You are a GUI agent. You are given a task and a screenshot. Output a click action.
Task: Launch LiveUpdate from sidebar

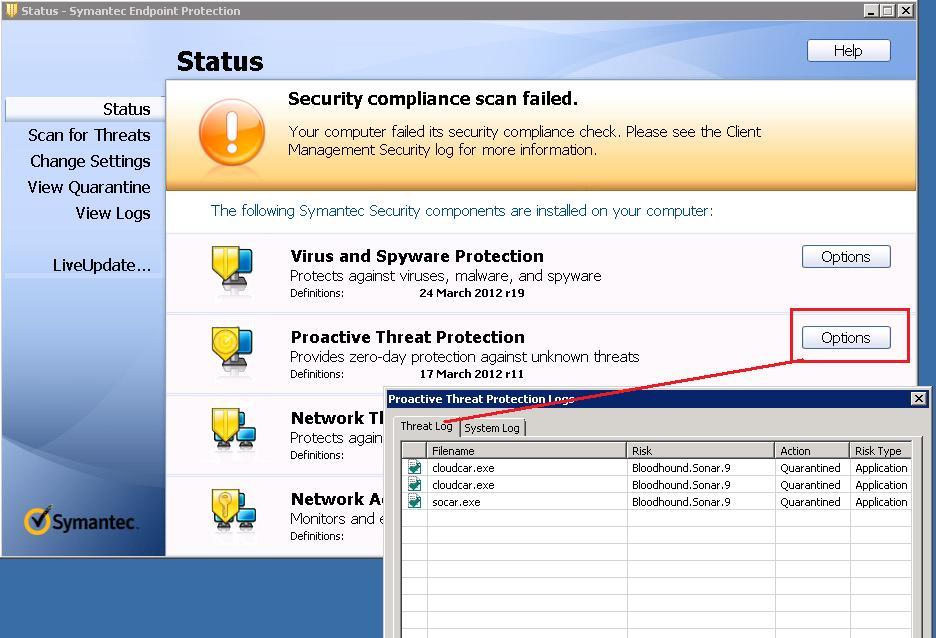coord(101,265)
